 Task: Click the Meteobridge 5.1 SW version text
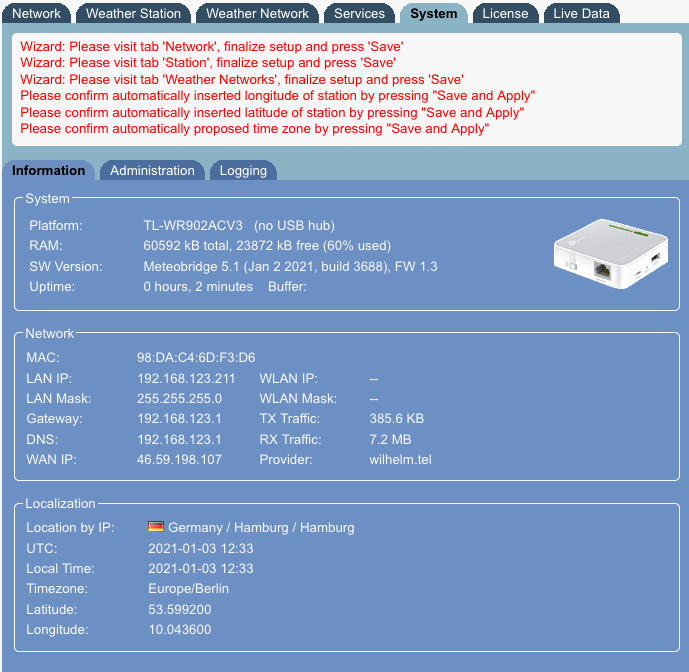(x=290, y=266)
